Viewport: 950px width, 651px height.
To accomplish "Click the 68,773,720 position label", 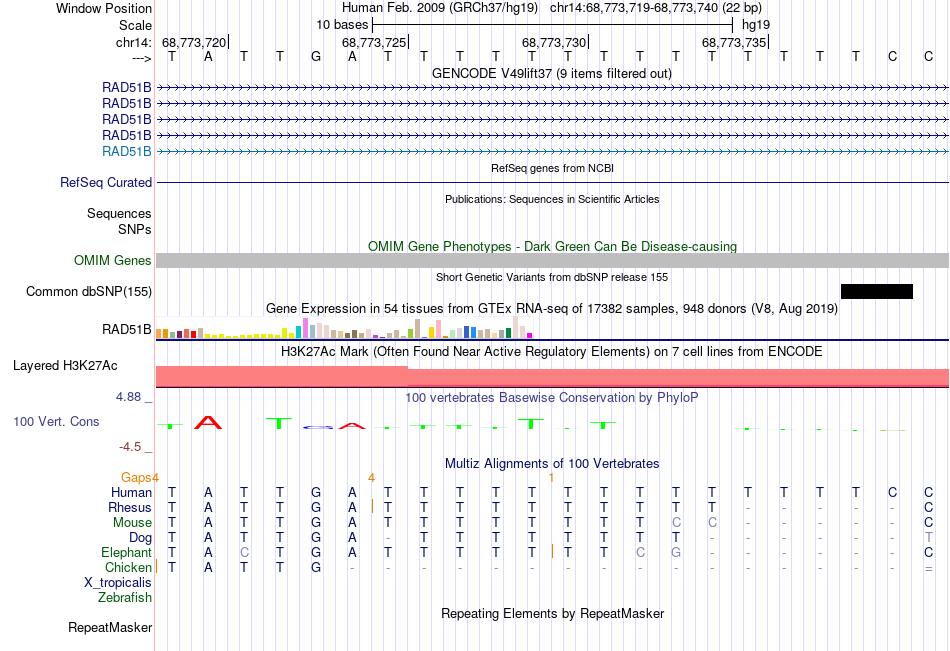I will point(194,42).
